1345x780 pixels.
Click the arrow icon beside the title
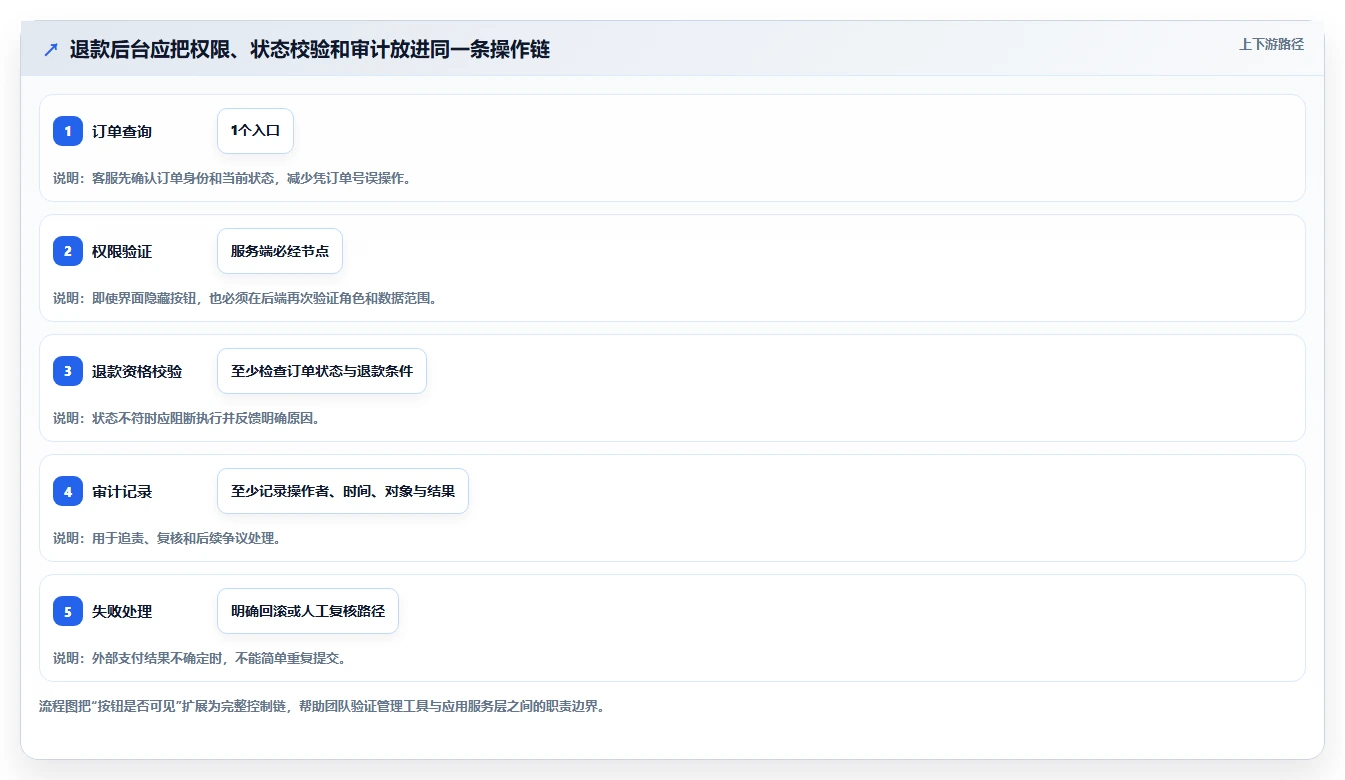(x=51, y=49)
